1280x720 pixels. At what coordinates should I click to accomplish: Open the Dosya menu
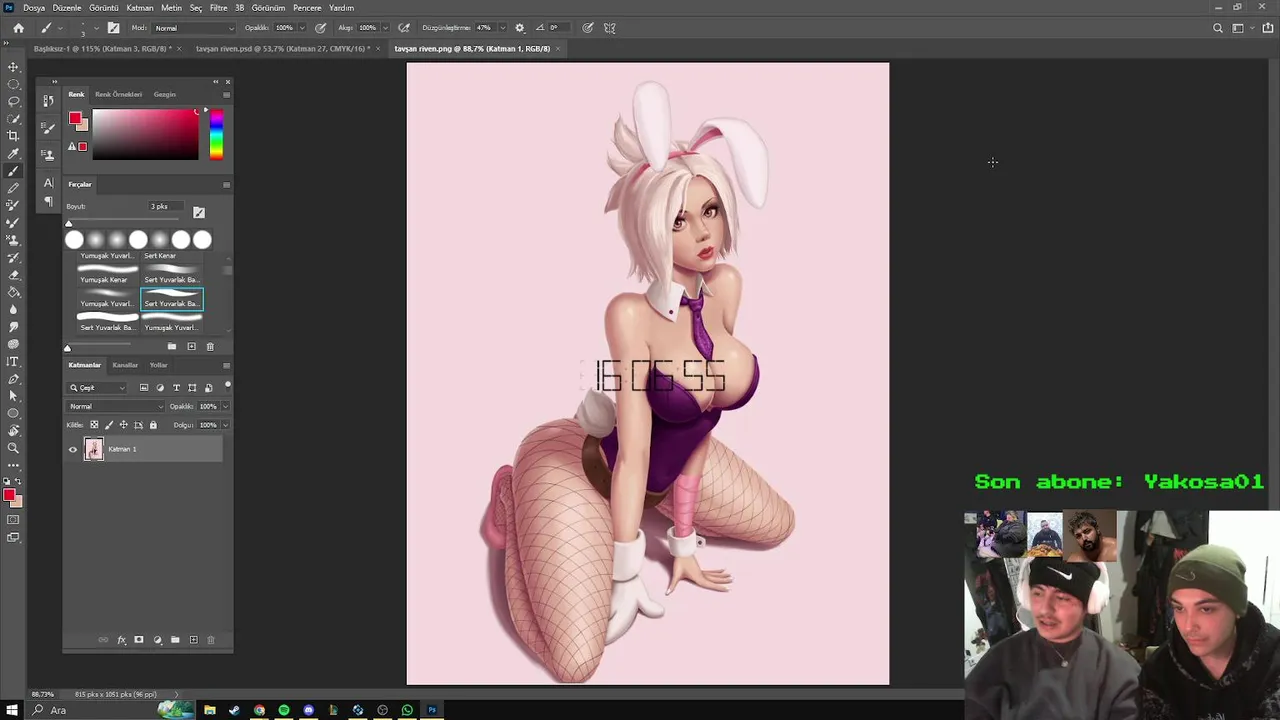point(34,8)
